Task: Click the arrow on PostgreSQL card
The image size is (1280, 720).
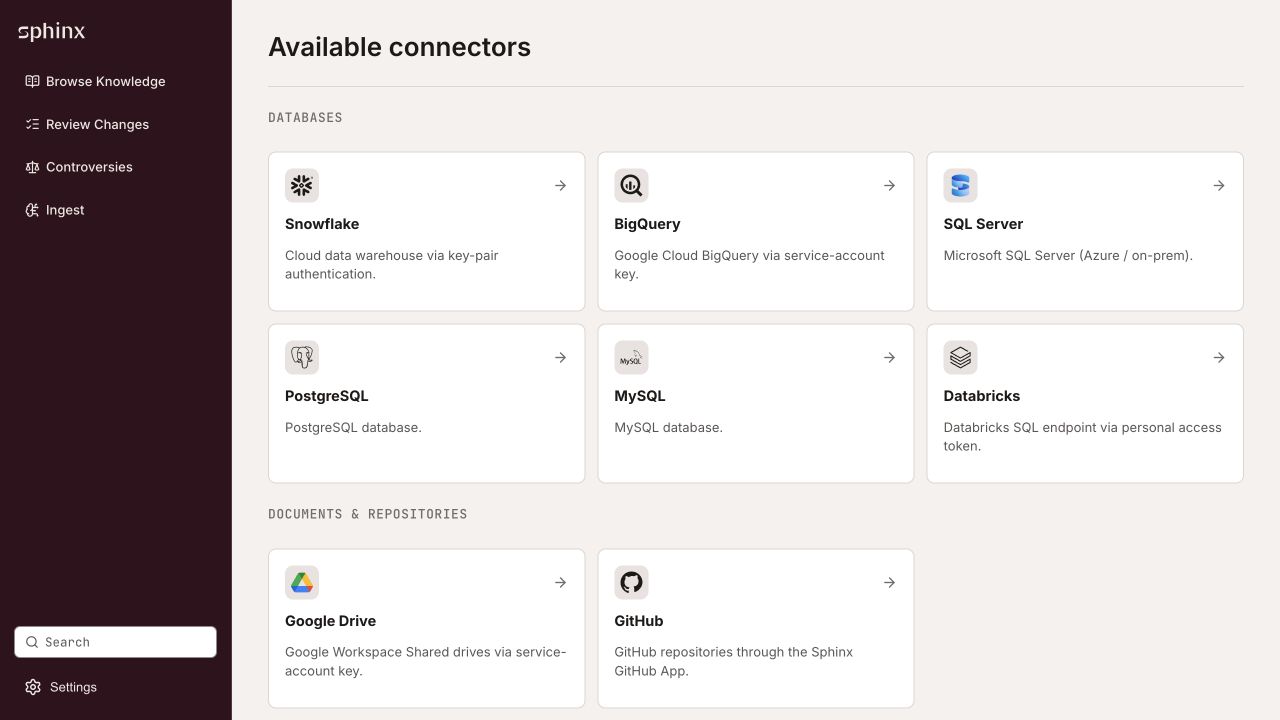Action: [x=560, y=357]
